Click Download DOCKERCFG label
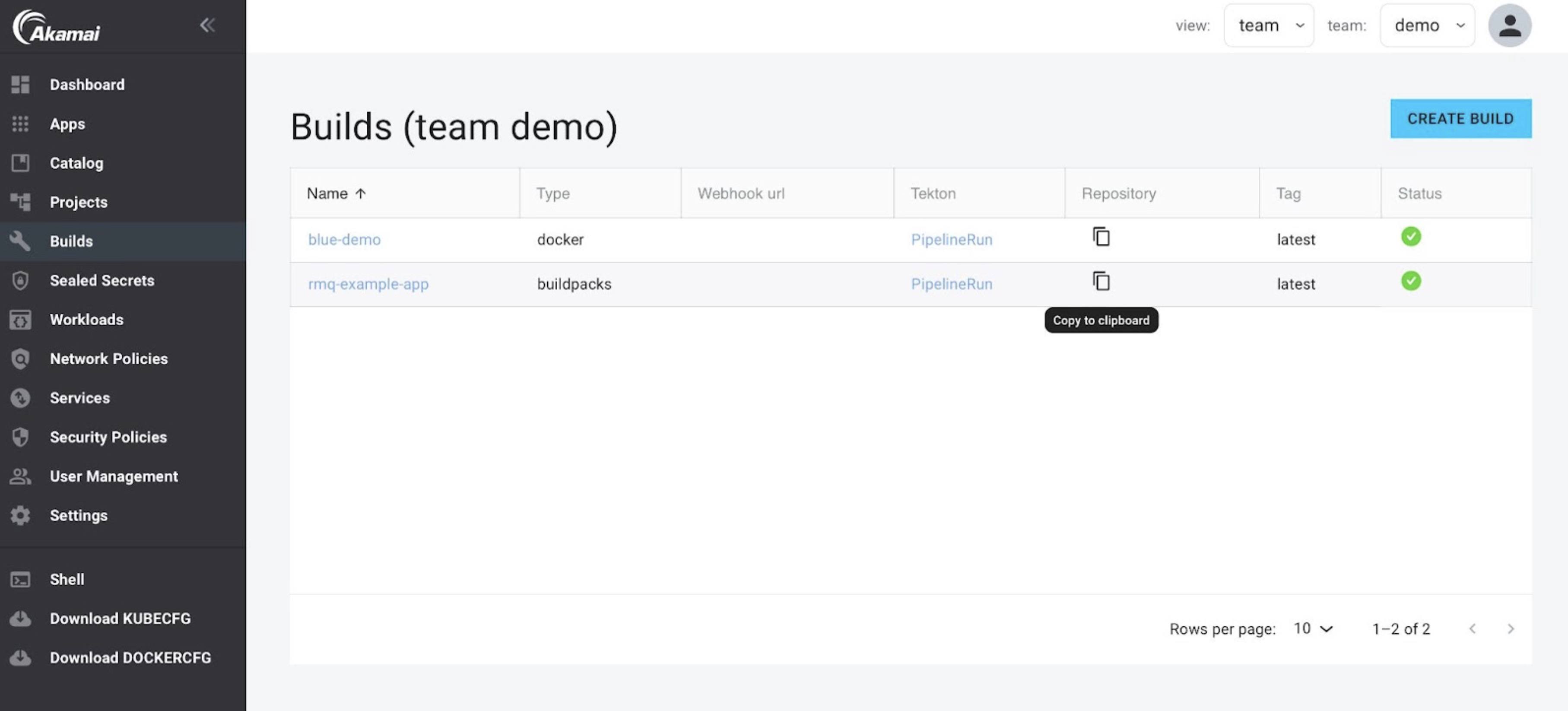This screenshot has width=1568, height=711. click(x=130, y=657)
